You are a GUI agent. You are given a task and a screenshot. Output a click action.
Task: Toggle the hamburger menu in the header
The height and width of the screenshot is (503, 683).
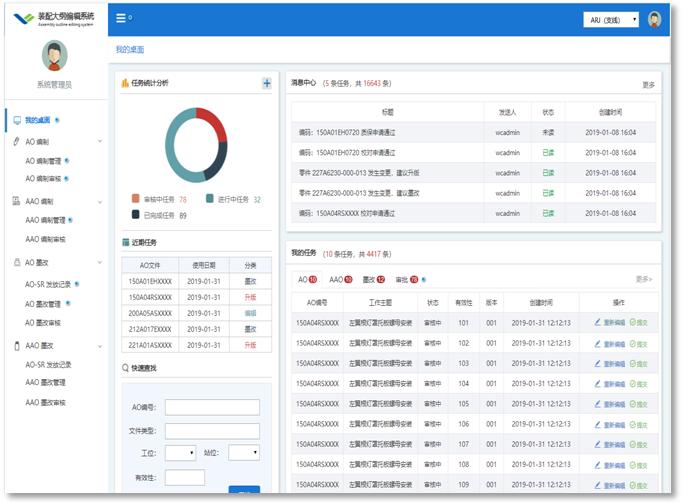coord(121,18)
